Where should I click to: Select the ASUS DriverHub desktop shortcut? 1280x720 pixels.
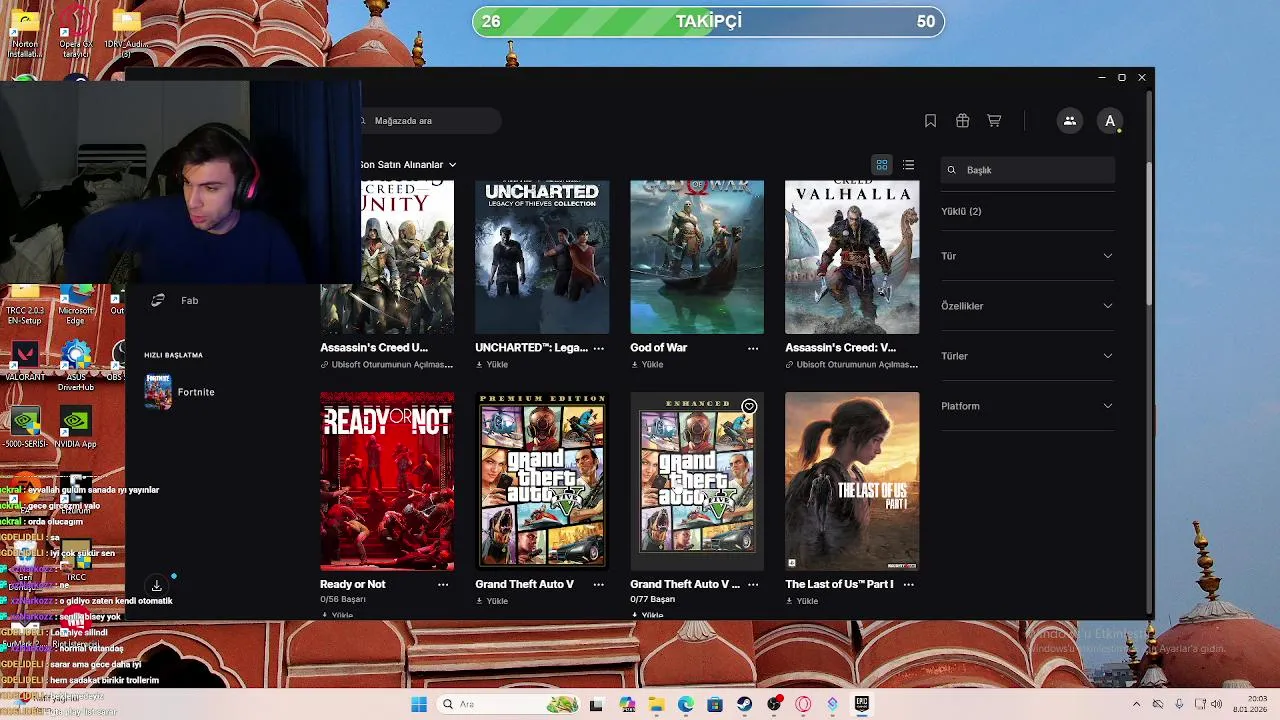76,366
